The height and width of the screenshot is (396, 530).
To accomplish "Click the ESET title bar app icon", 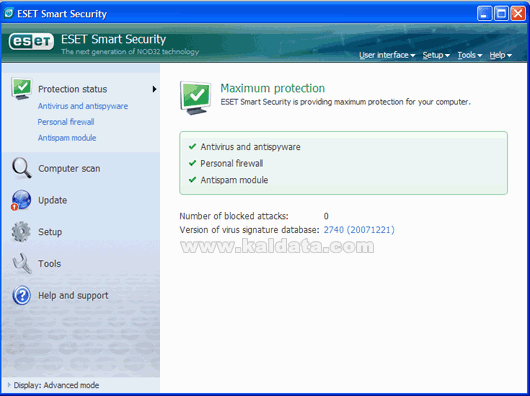I will tap(8, 13).
